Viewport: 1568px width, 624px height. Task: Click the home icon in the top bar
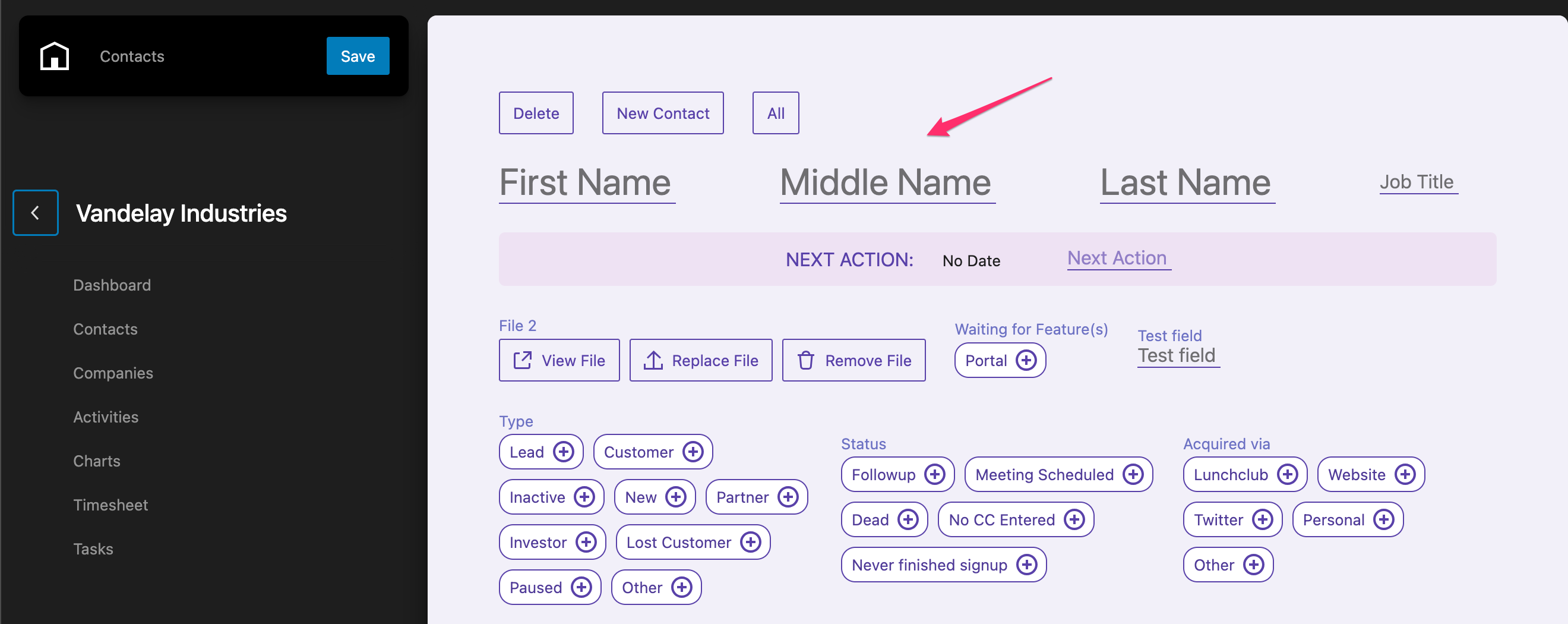point(55,56)
